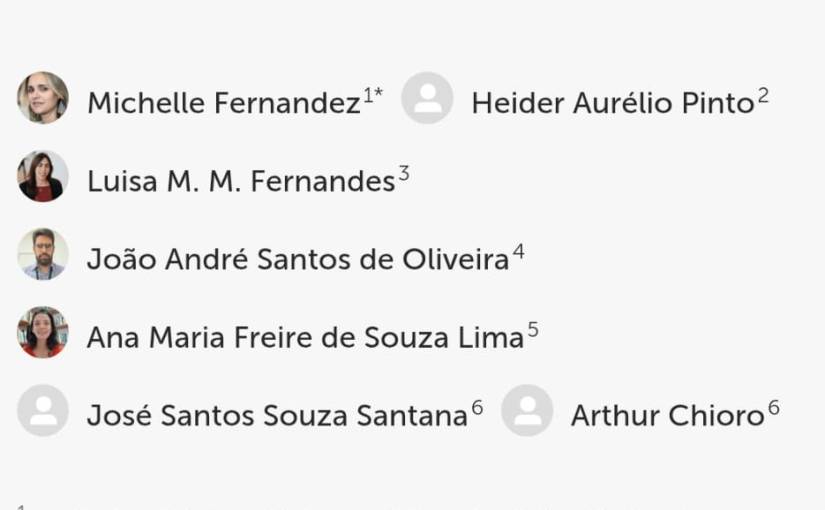The image size is (825, 510).
Task: Click affiliation superscript 2 after Heider Aurélio Pinto
Action: 763,95
